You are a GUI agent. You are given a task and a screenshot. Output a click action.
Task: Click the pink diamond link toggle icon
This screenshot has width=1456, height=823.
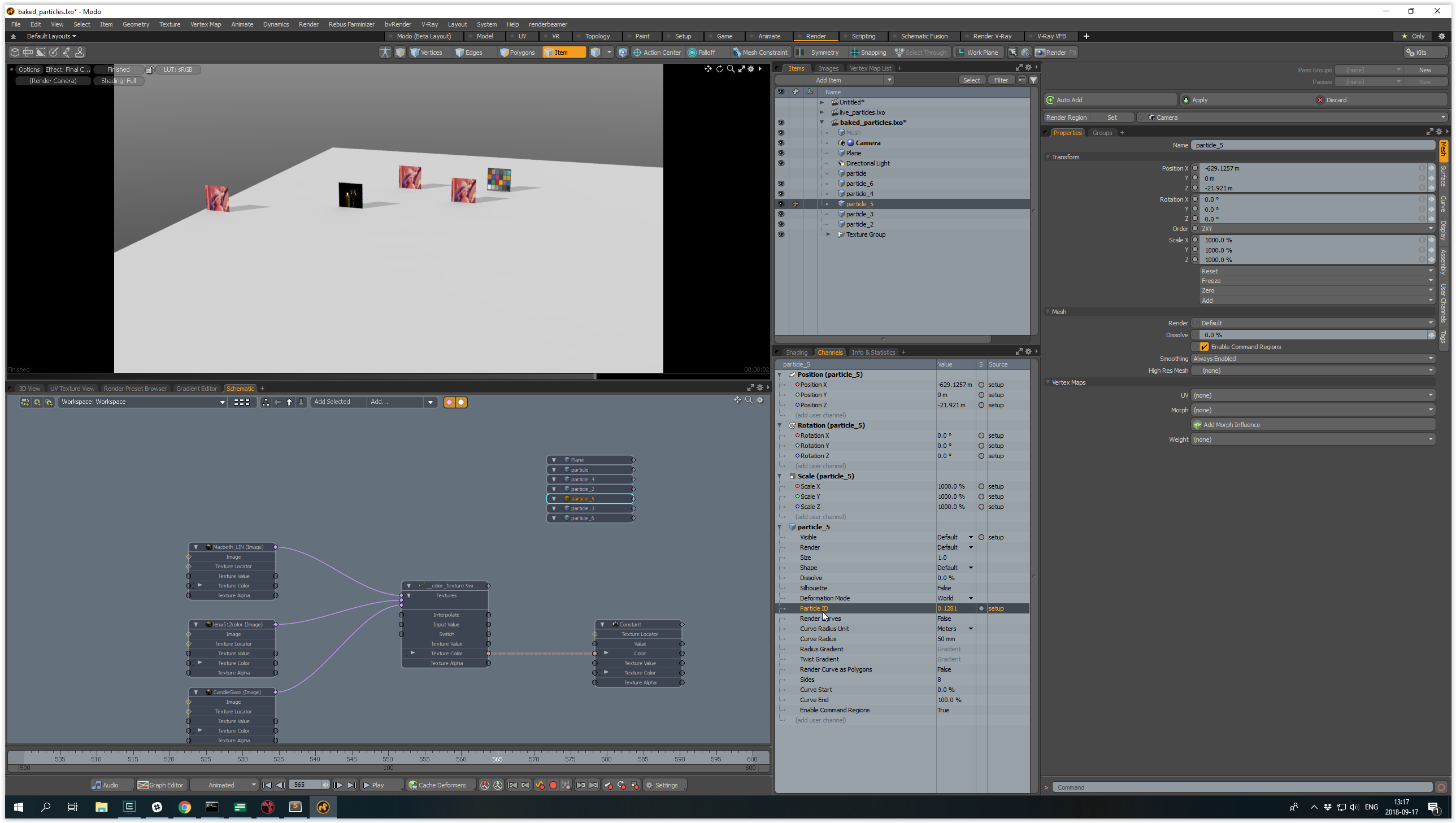coord(449,402)
